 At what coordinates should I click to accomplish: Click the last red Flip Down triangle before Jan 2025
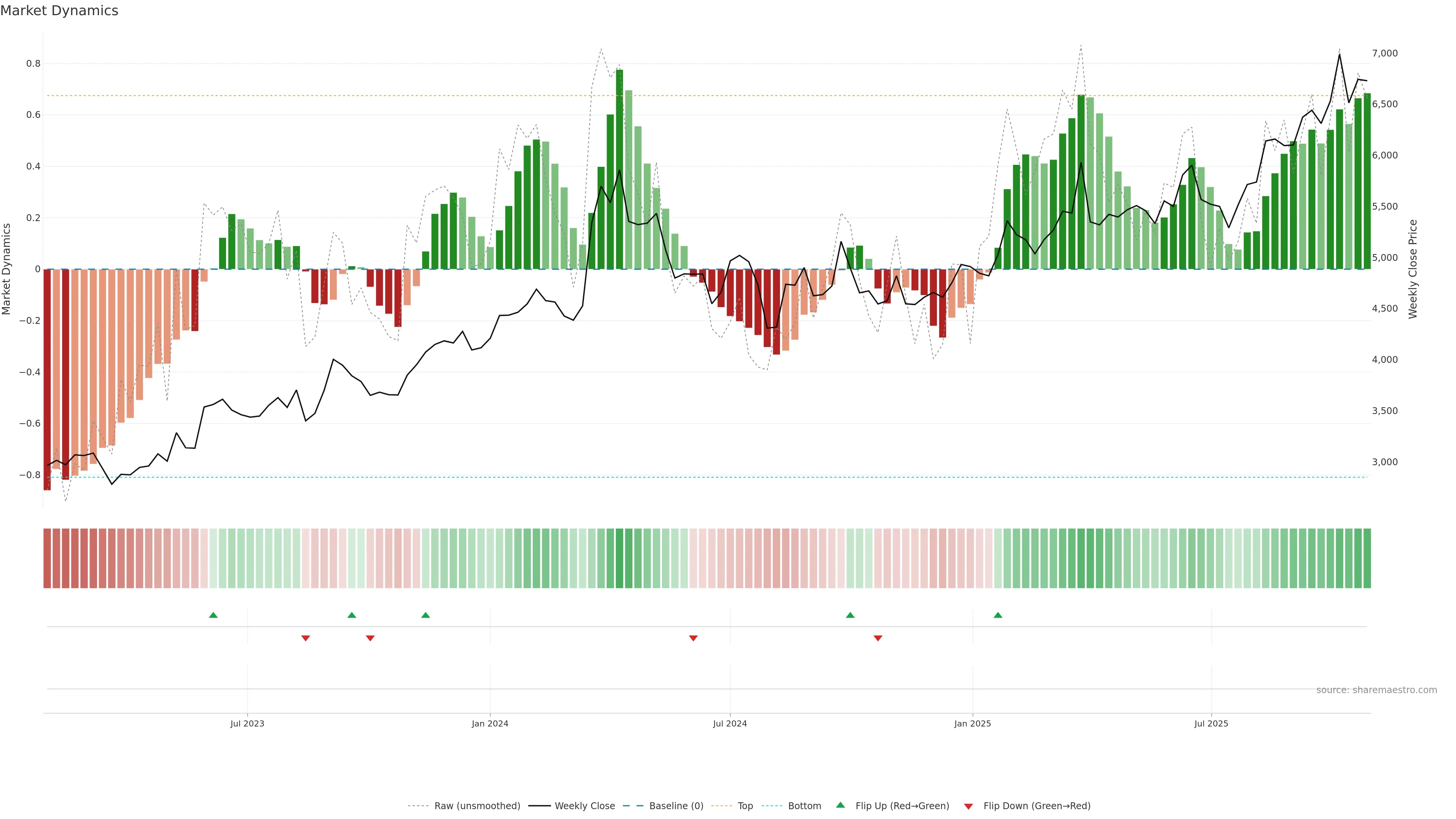click(x=878, y=638)
